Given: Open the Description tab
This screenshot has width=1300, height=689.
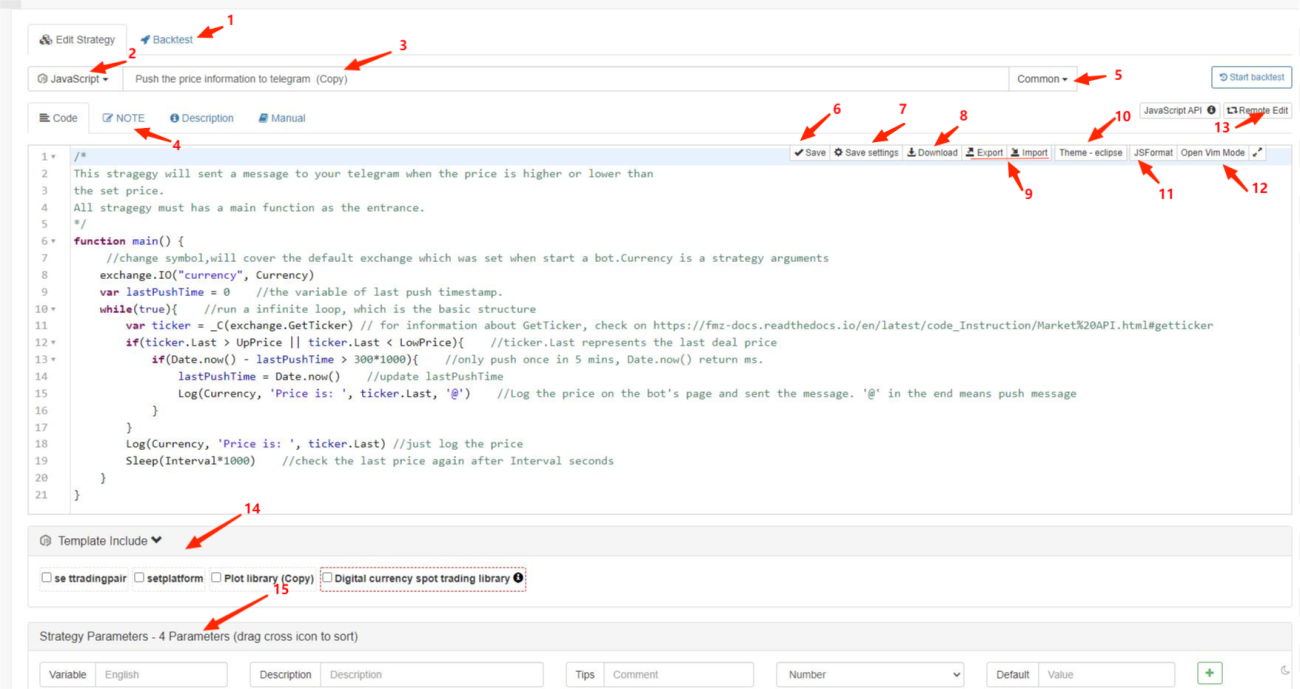Looking at the screenshot, I should point(202,118).
